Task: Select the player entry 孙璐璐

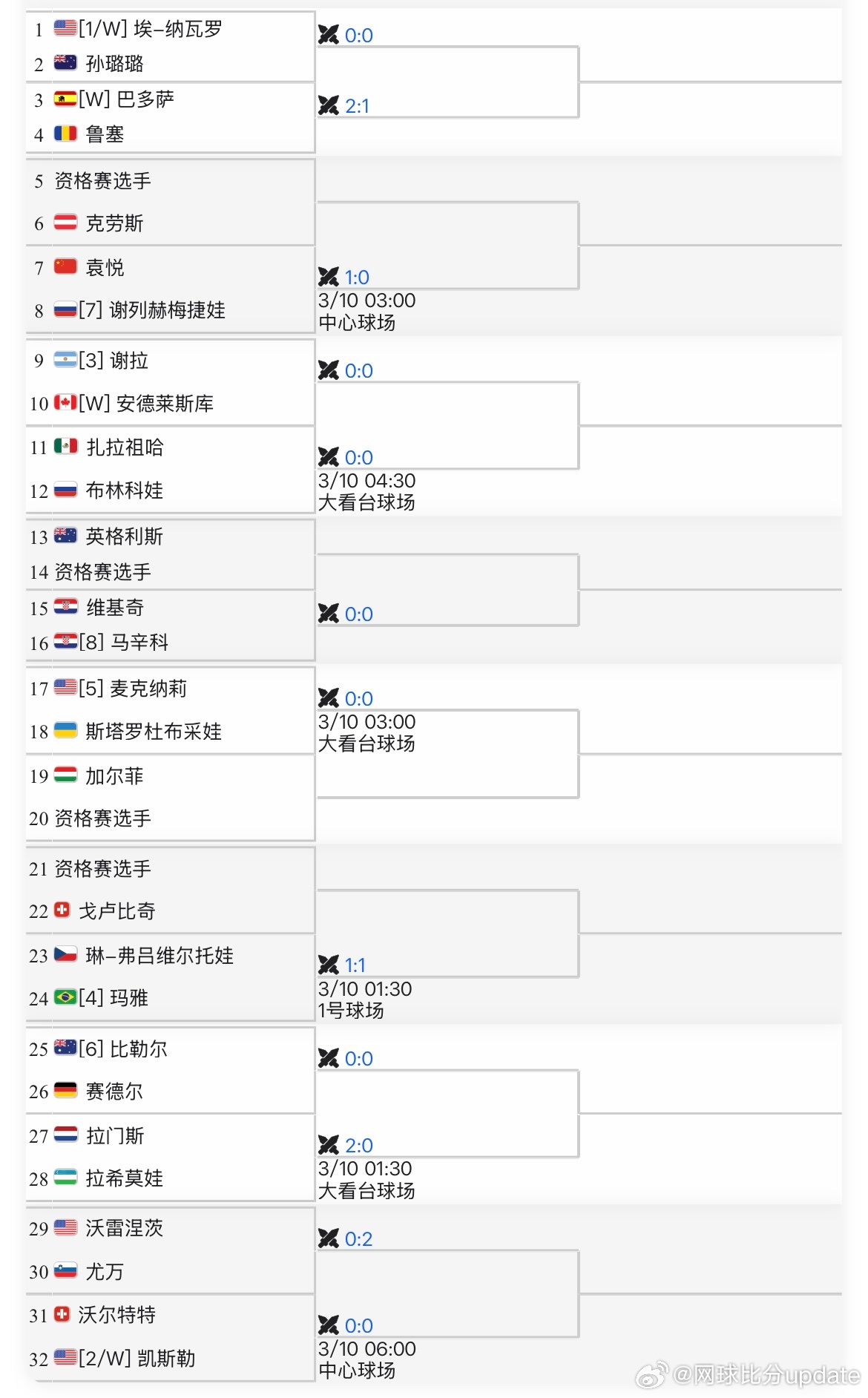Action: (x=113, y=63)
